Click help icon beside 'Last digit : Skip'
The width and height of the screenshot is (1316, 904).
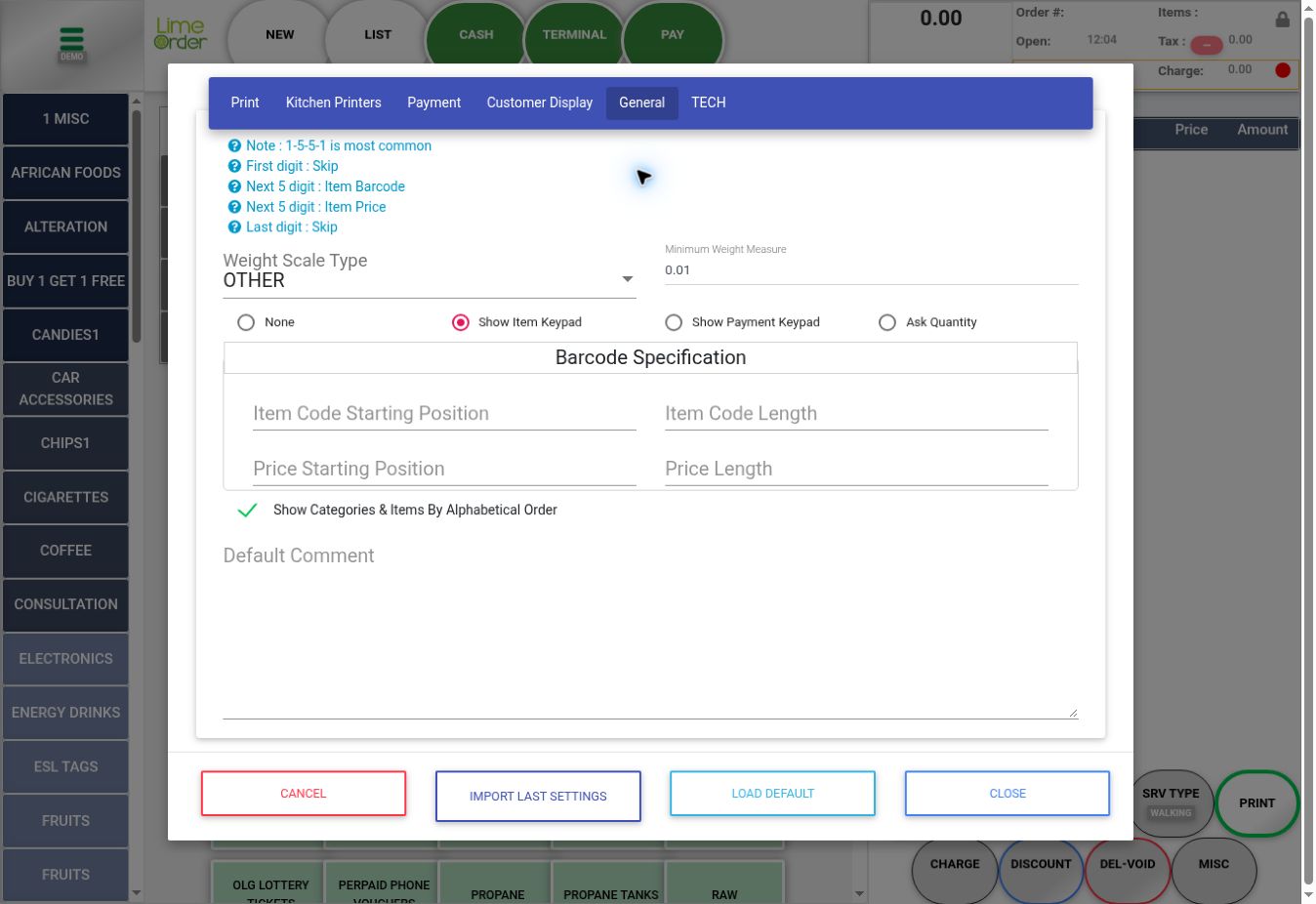234,227
